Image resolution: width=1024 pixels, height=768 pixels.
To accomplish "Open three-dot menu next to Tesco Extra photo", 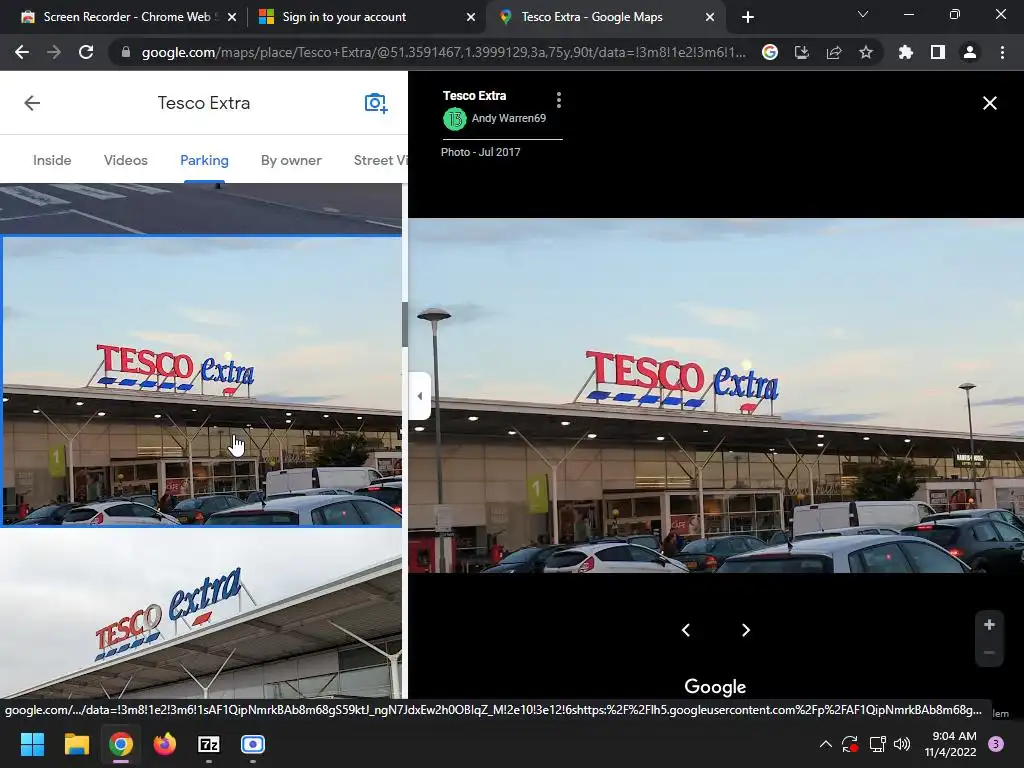I will [x=558, y=100].
